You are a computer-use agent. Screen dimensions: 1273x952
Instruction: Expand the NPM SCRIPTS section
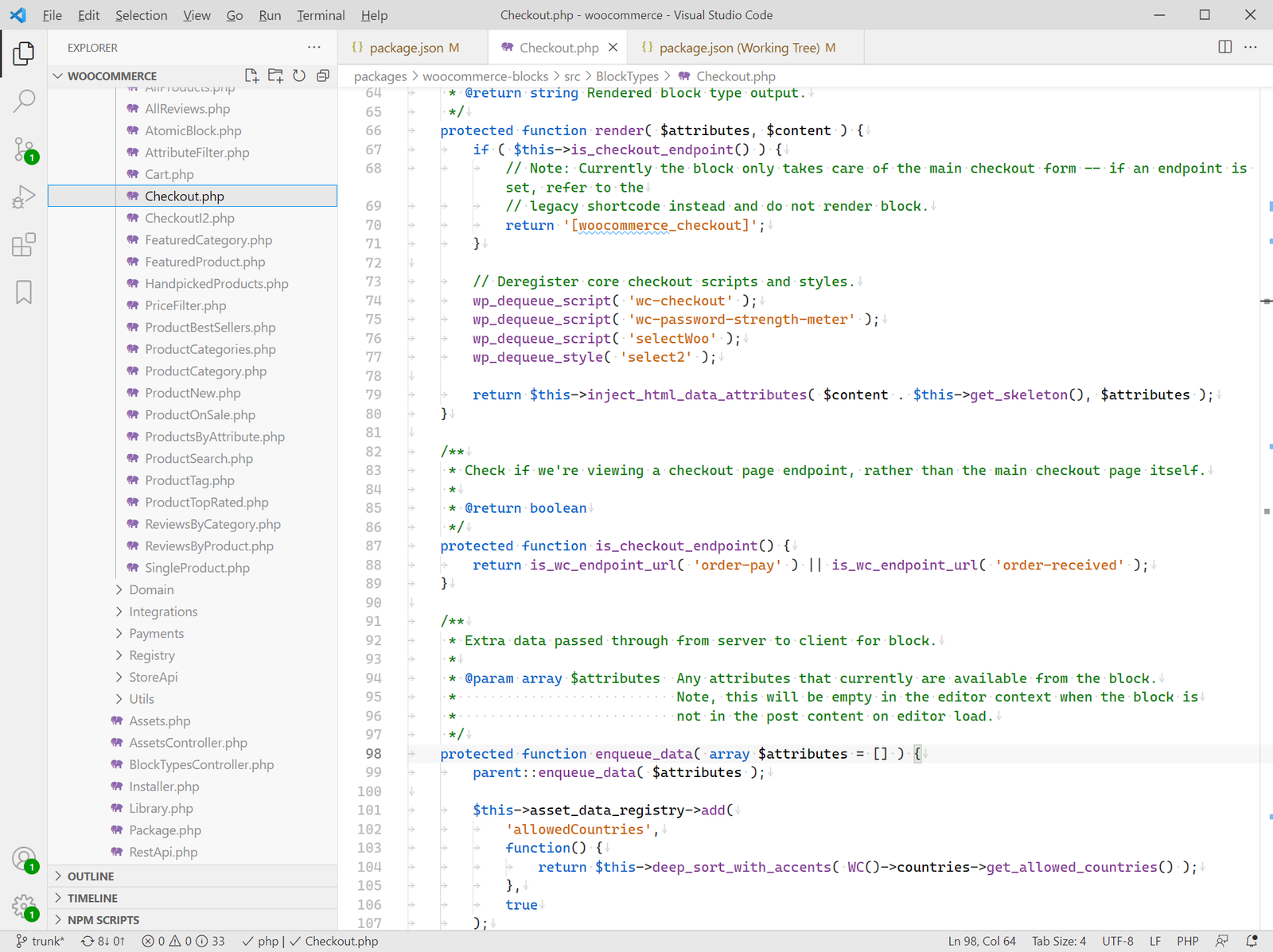(x=193, y=919)
